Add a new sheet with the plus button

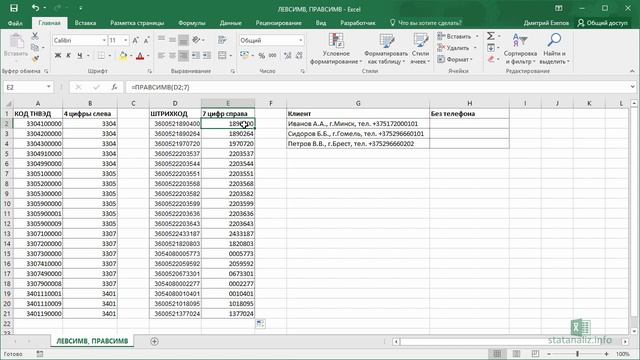click(154, 341)
